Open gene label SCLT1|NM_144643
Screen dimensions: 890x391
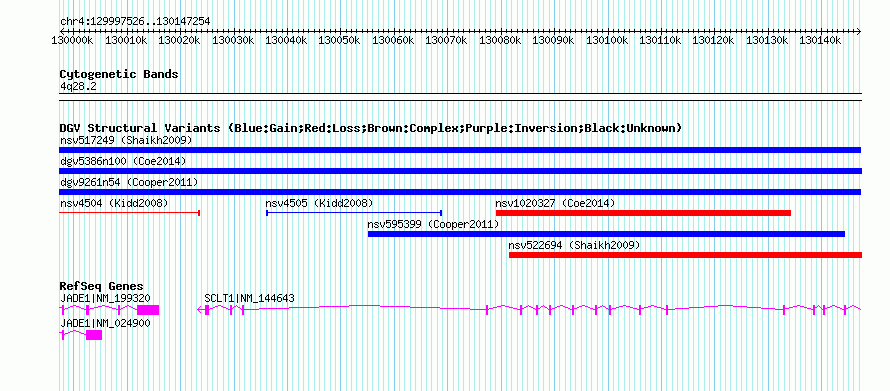pos(250,298)
